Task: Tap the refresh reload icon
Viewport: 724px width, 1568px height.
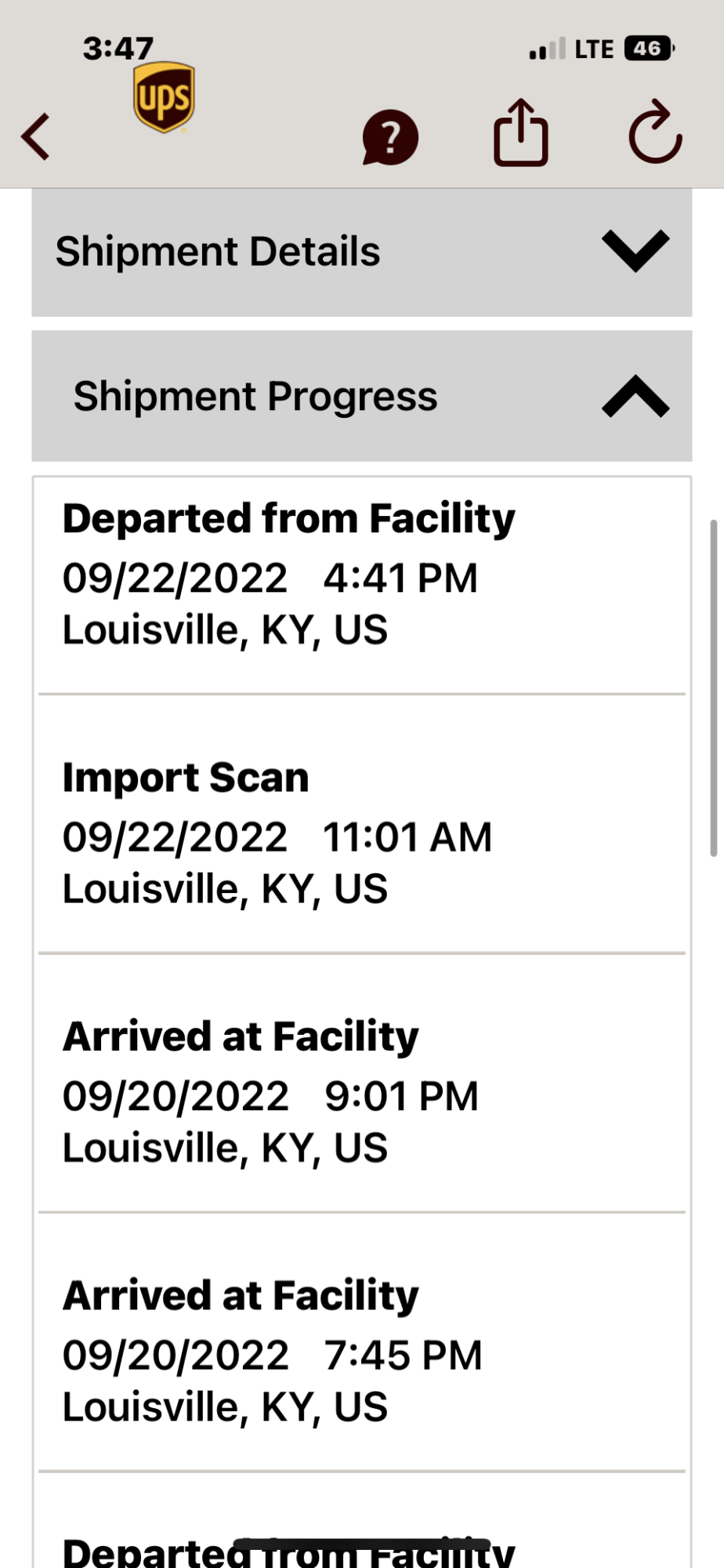Action: 655,133
